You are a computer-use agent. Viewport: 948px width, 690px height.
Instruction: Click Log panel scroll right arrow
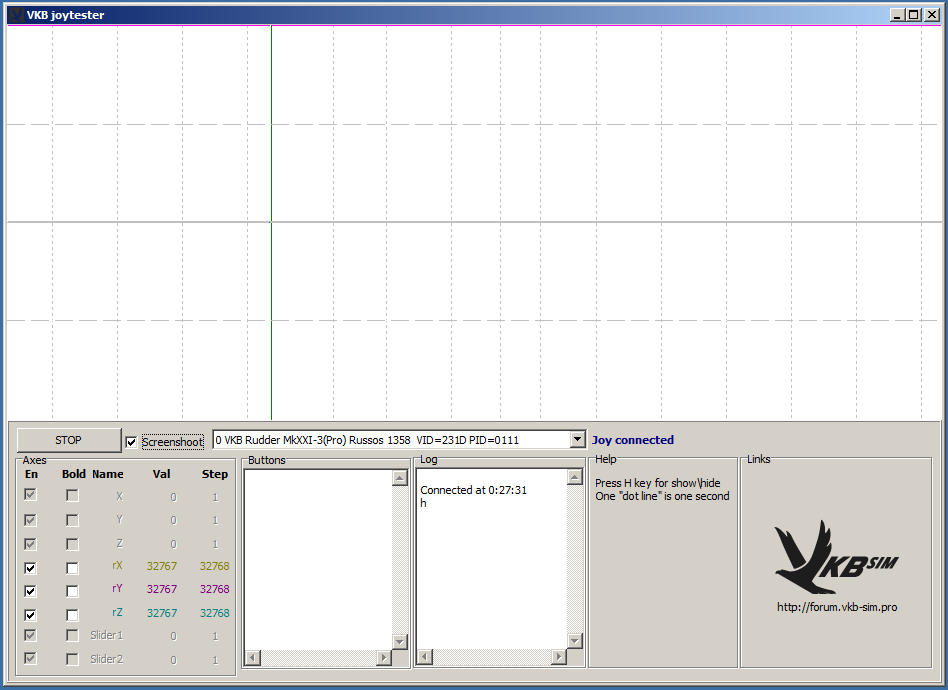[559, 657]
